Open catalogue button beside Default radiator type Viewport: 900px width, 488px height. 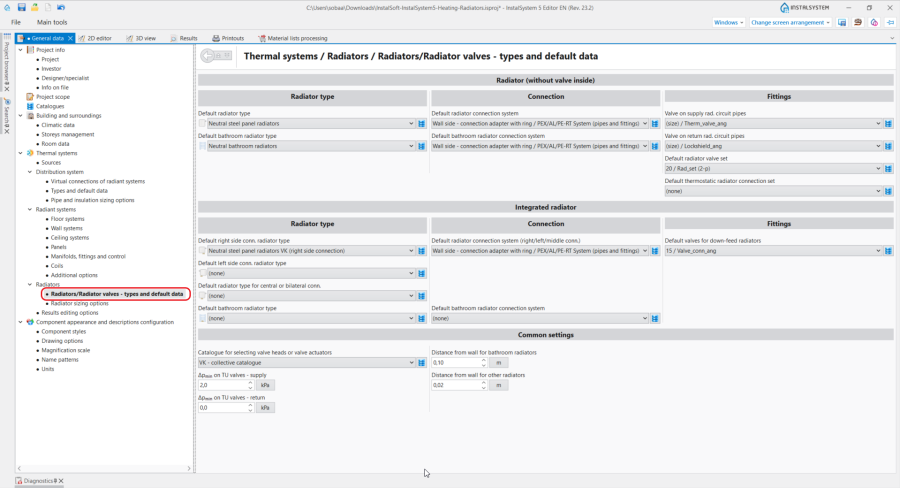[421, 123]
